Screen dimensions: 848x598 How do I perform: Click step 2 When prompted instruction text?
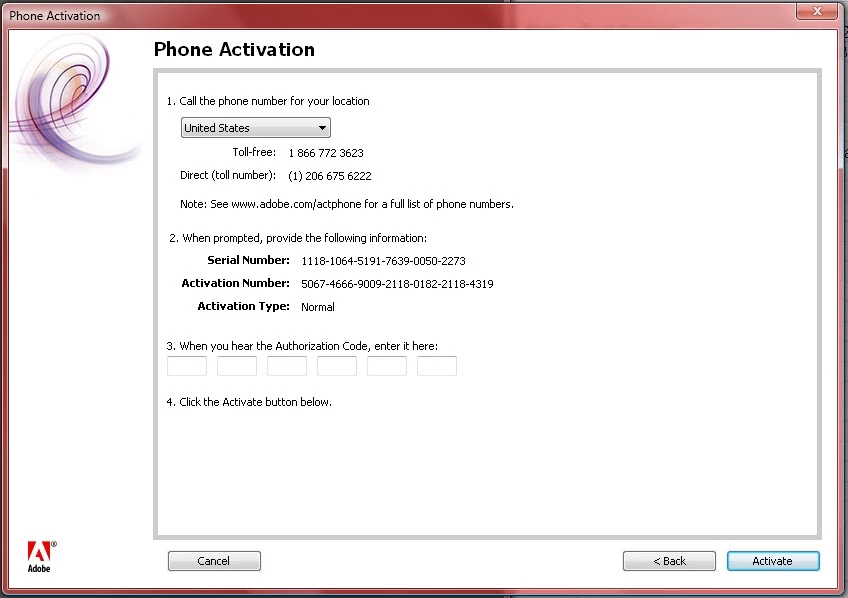click(x=298, y=238)
